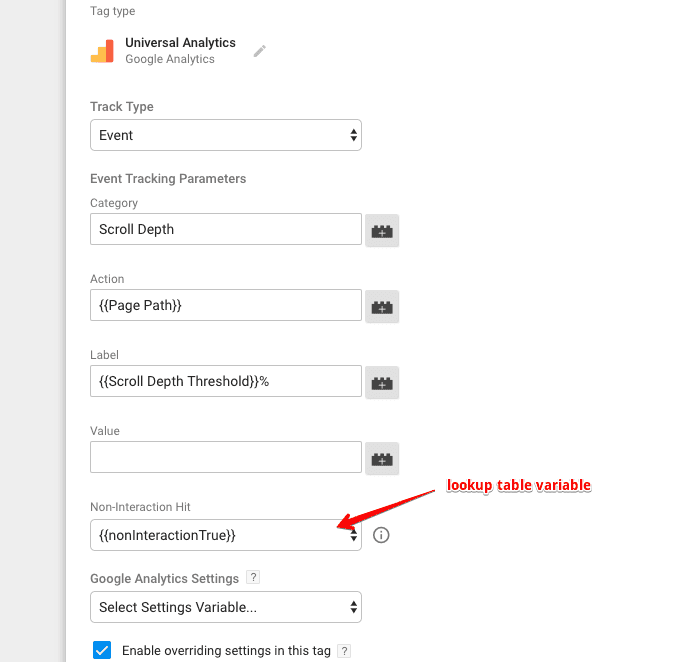Click the empty Value input field

pyautogui.click(x=226, y=457)
